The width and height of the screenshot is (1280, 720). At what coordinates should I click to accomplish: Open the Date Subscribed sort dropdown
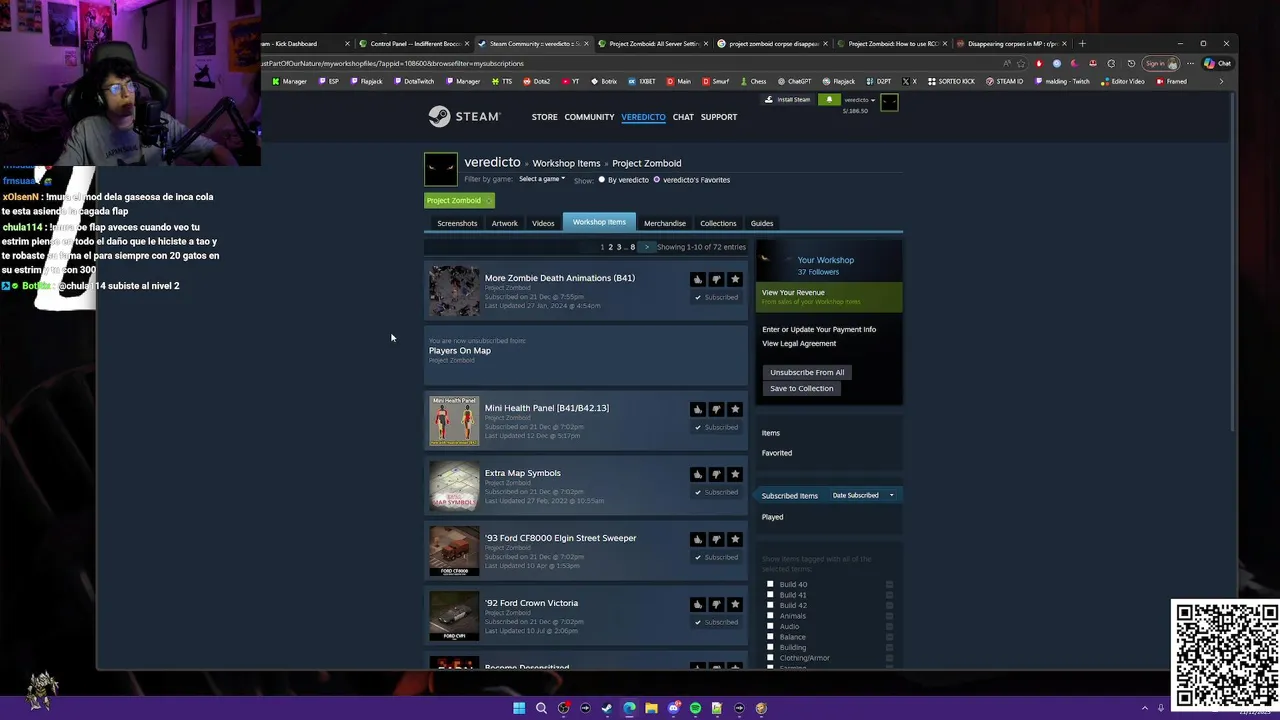point(863,495)
